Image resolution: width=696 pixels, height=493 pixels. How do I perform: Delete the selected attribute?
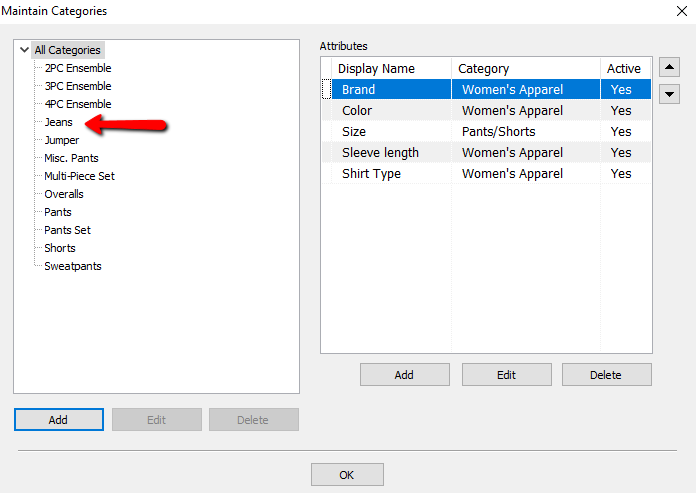[606, 375]
